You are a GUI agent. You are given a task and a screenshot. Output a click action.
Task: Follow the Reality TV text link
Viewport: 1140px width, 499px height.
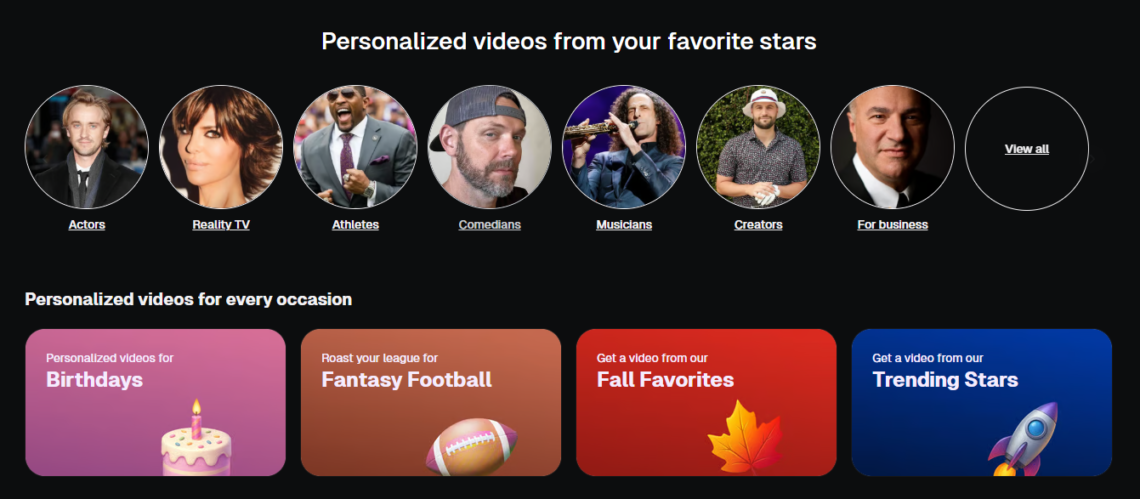221,225
